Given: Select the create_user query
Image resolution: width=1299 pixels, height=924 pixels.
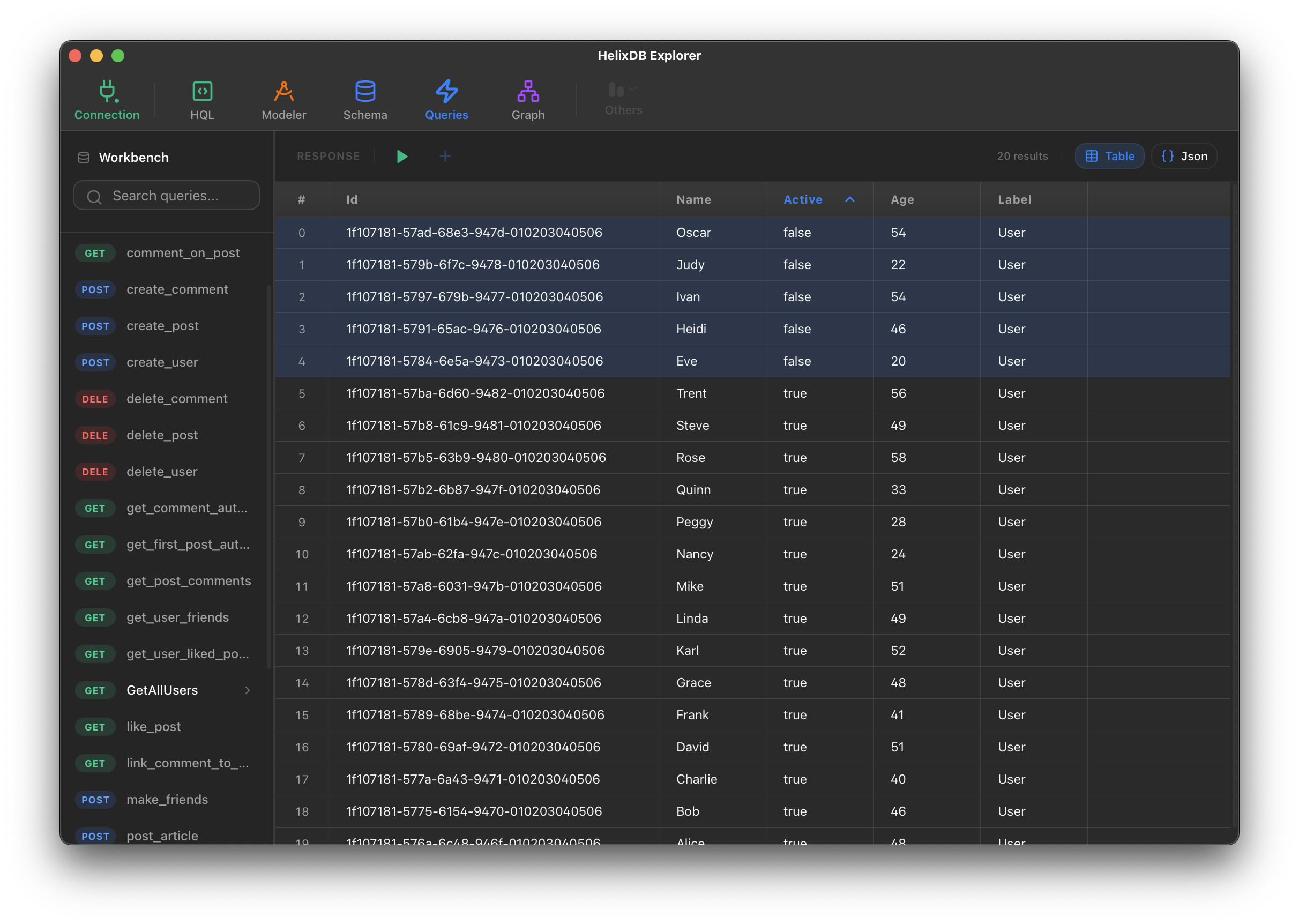Looking at the screenshot, I should (x=161, y=362).
